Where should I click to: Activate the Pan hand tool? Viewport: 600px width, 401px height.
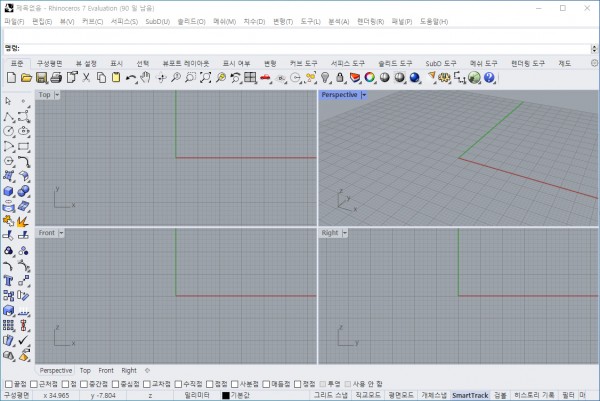point(145,78)
